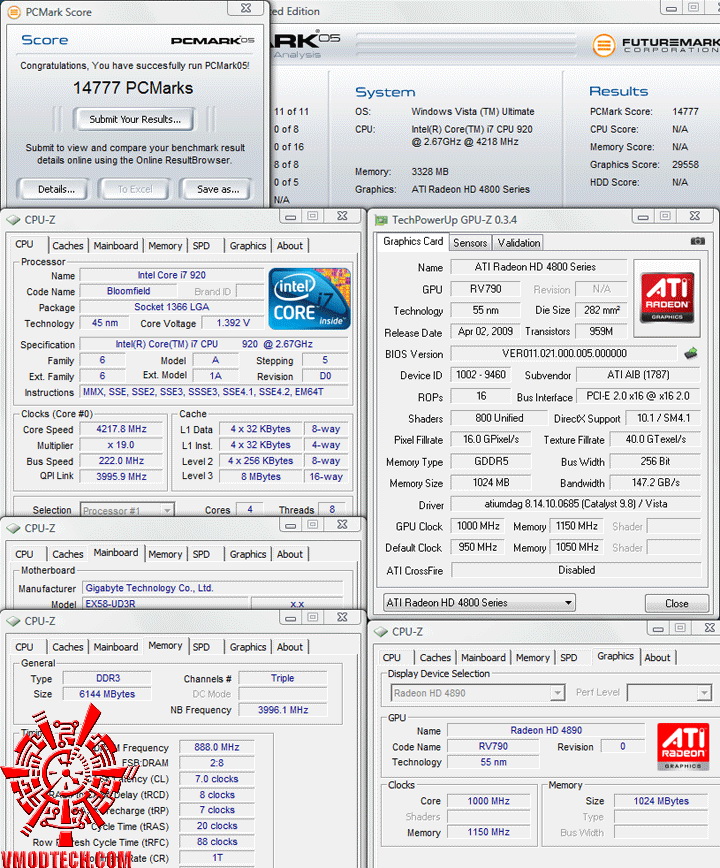Open Memory tab in top CPU-Z window
The image size is (720, 868).
165,246
